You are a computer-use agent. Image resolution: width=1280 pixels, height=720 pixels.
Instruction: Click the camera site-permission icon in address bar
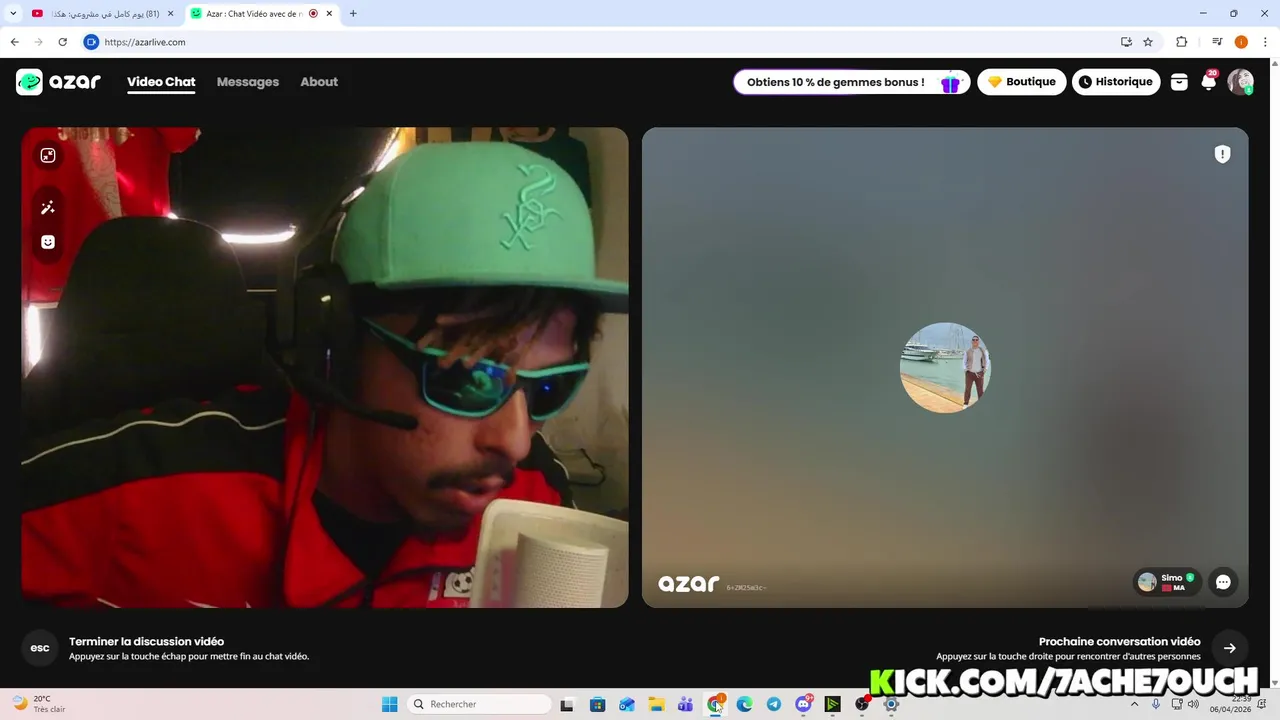91,42
